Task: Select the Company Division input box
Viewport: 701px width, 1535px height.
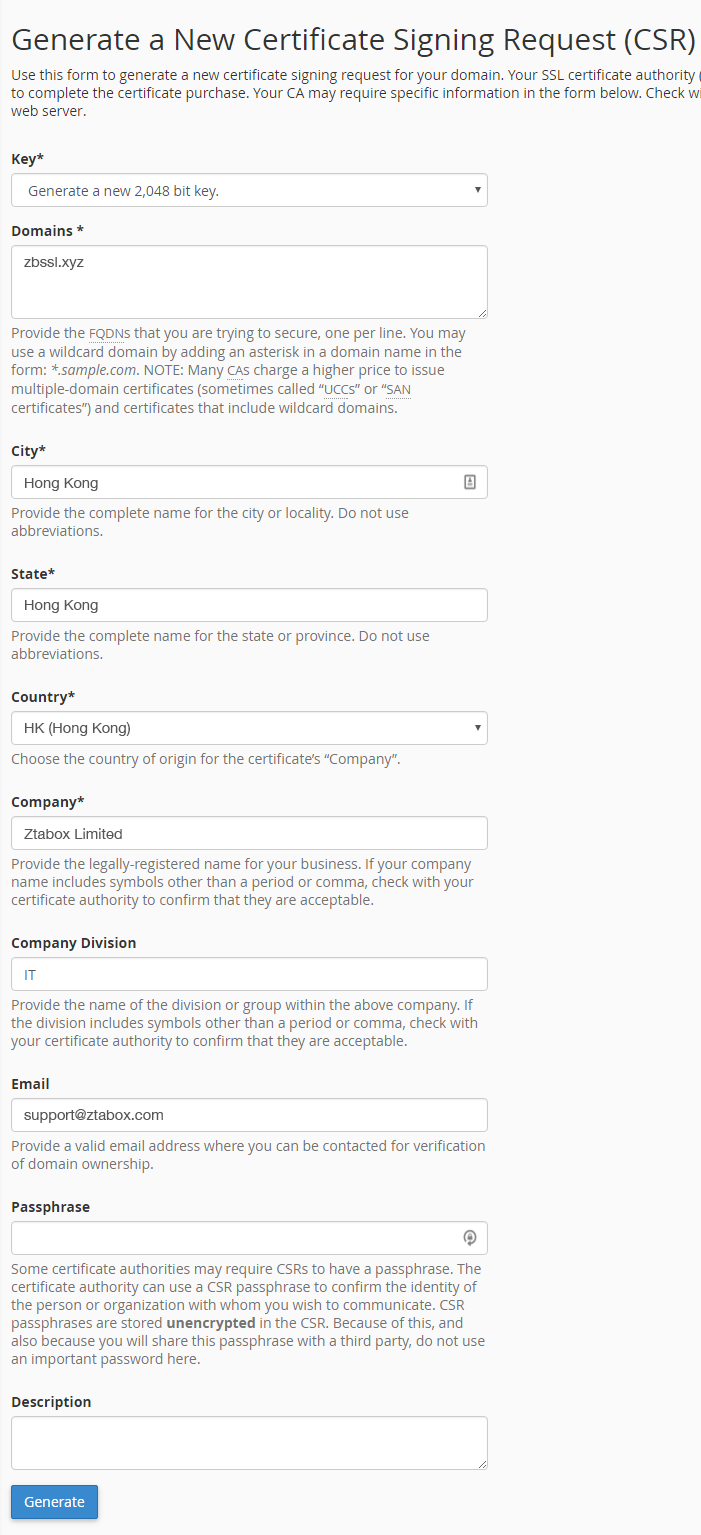Action: pyautogui.click(x=249, y=974)
